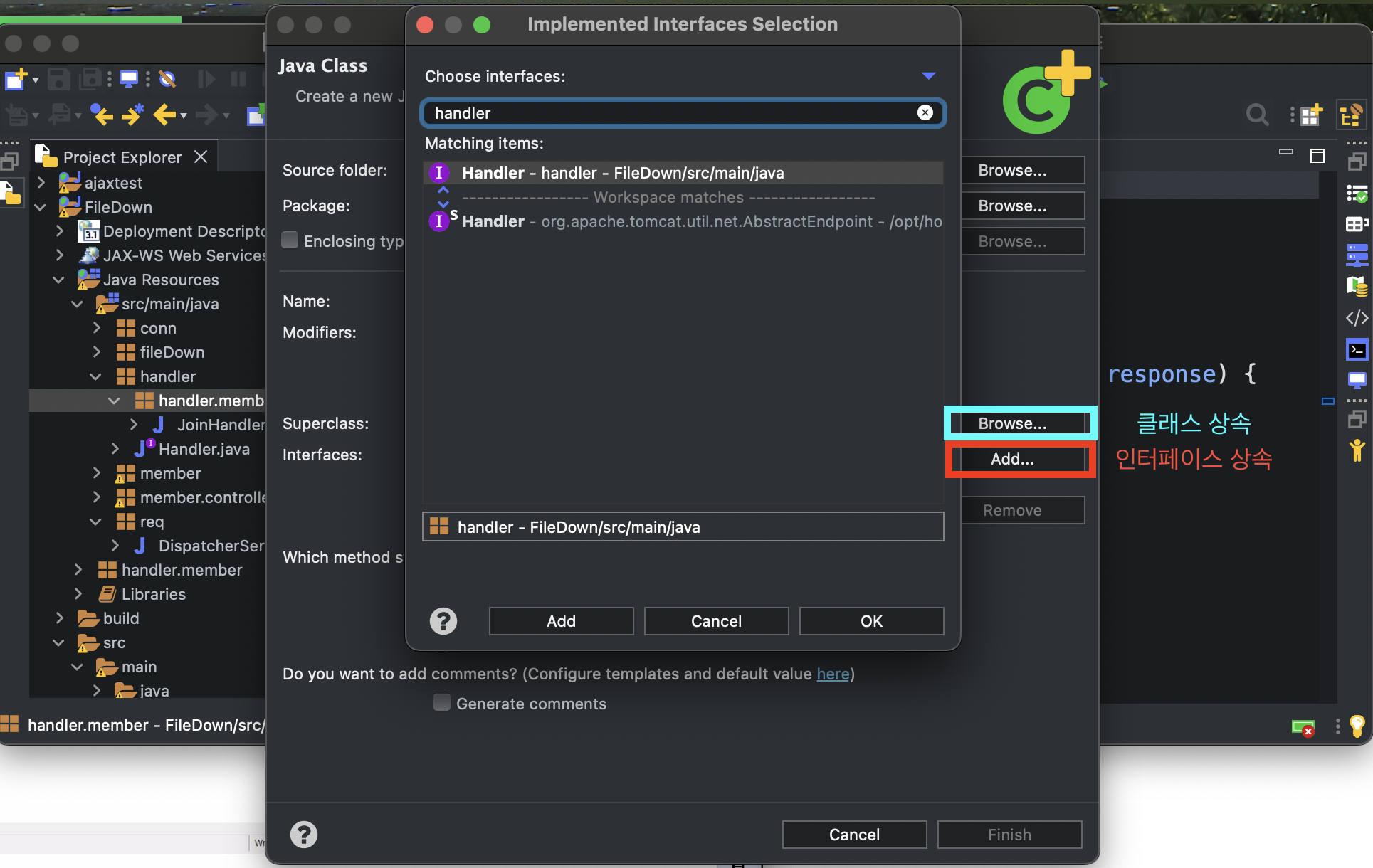
Task: Expand the conn package node
Action: click(97, 328)
